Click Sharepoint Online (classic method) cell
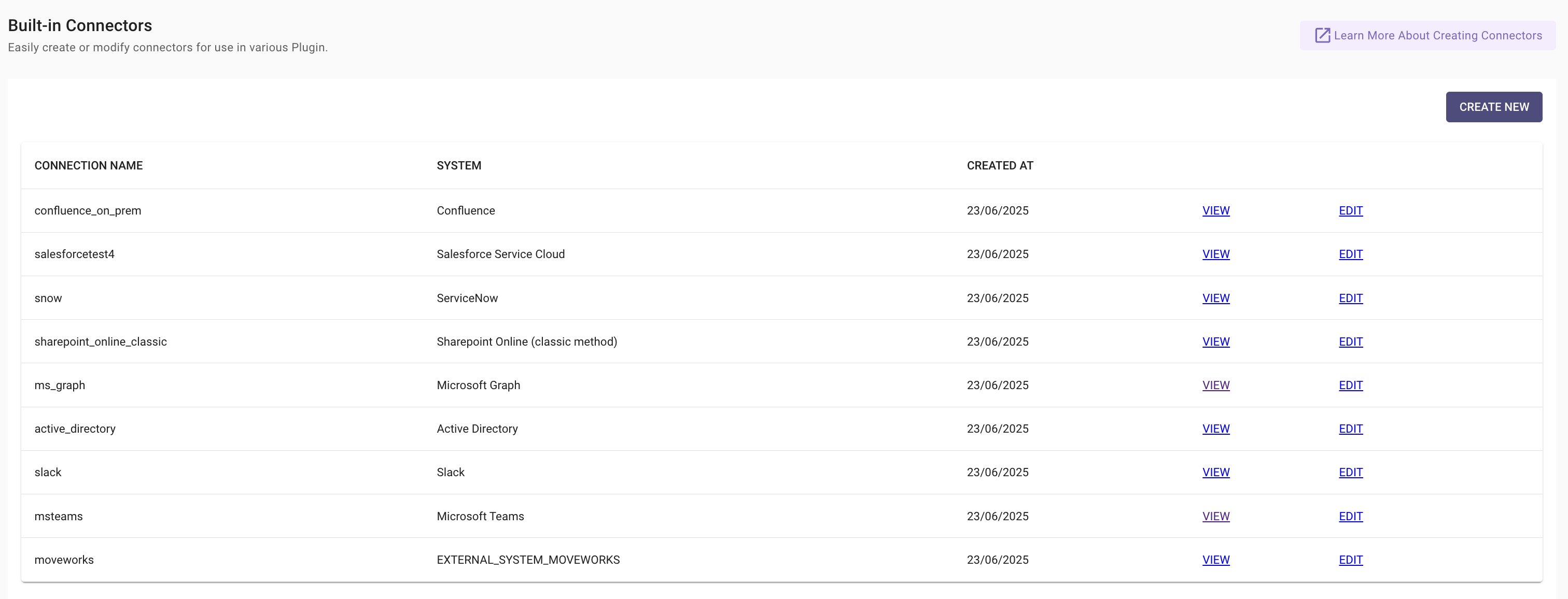Screen dimensions: 1568x599 (x=526, y=342)
